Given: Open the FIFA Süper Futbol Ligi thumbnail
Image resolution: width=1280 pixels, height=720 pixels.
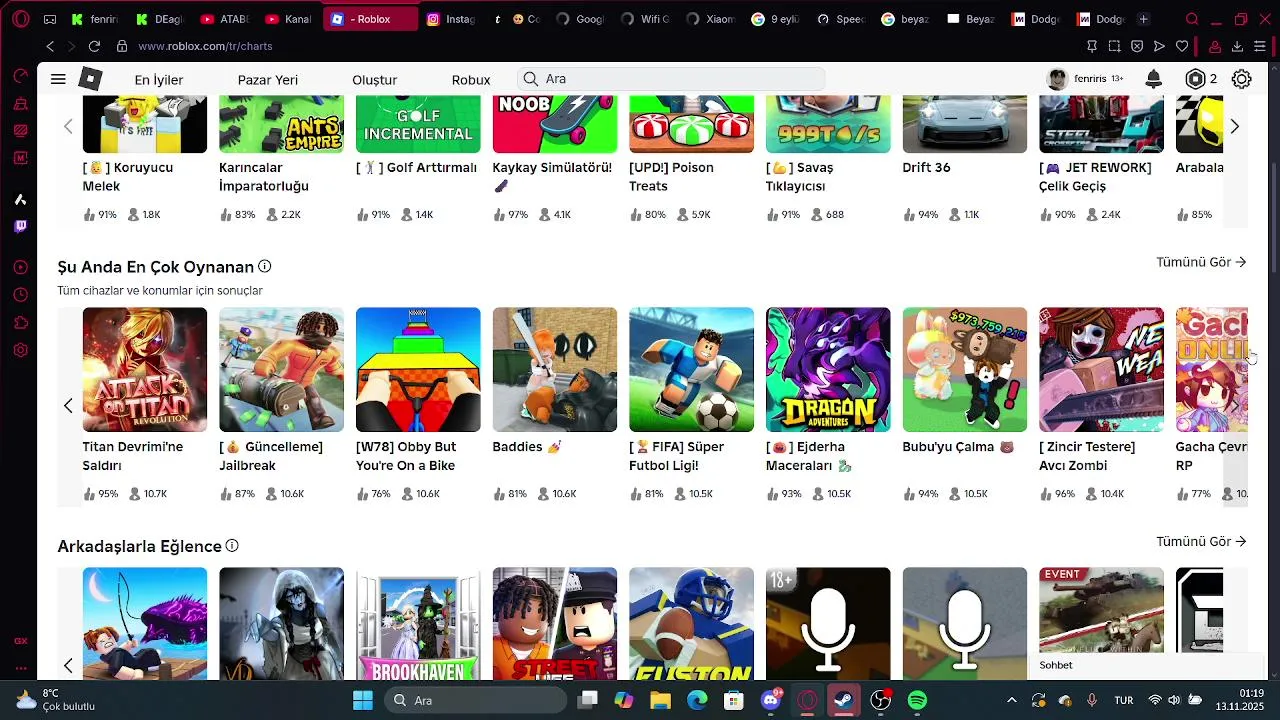Looking at the screenshot, I should point(691,370).
